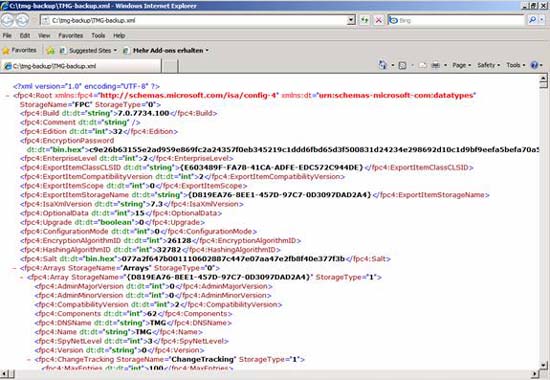
Task: Click the browser Forward button
Action: coord(22,20)
